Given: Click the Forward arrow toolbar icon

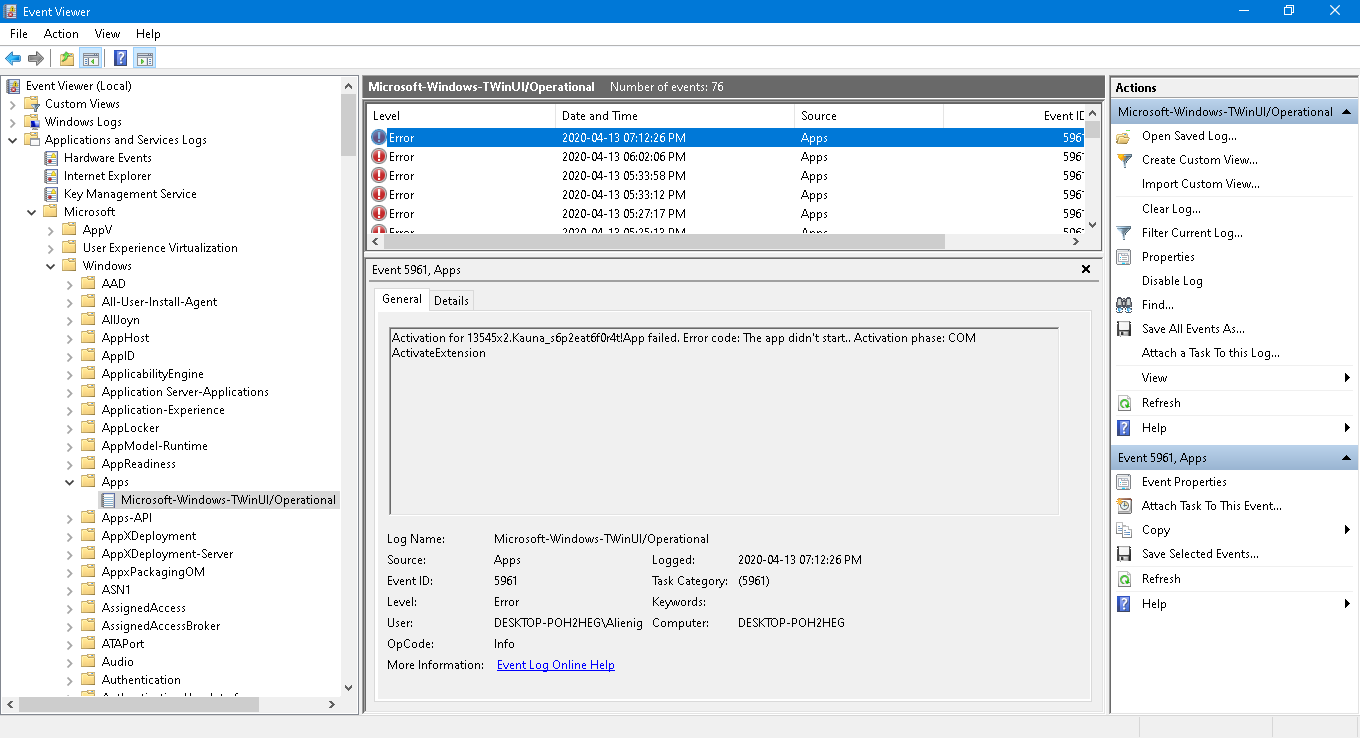Looking at the screenshot, I should click(36, 58).
